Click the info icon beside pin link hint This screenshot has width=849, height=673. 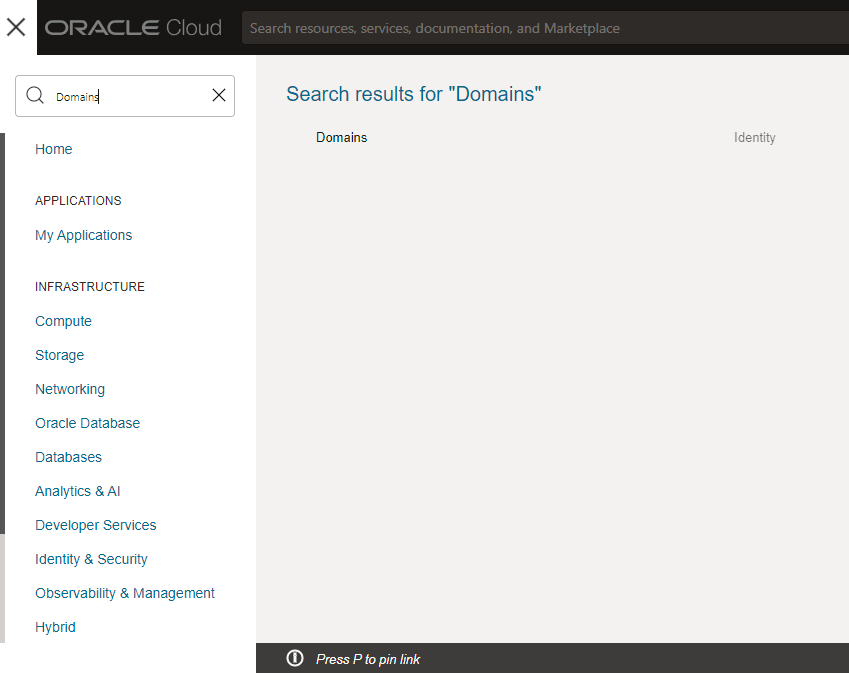[x=295, y=658]
